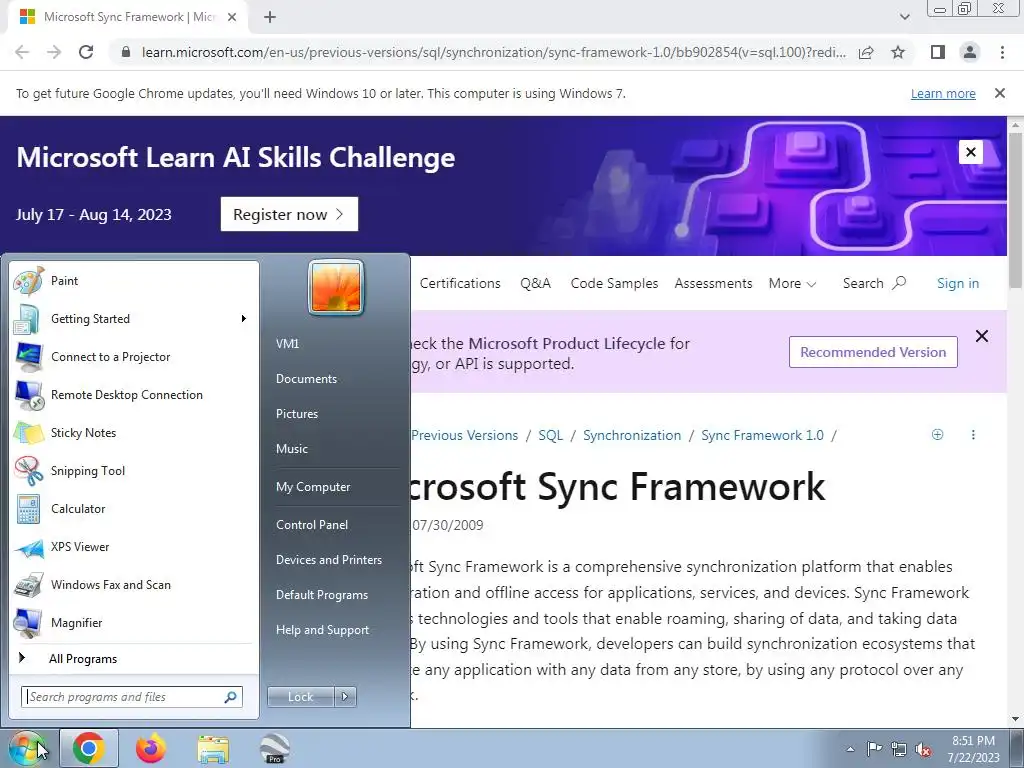Click the address bar URL
This screenshot has width=1024, height=768.
494,52
